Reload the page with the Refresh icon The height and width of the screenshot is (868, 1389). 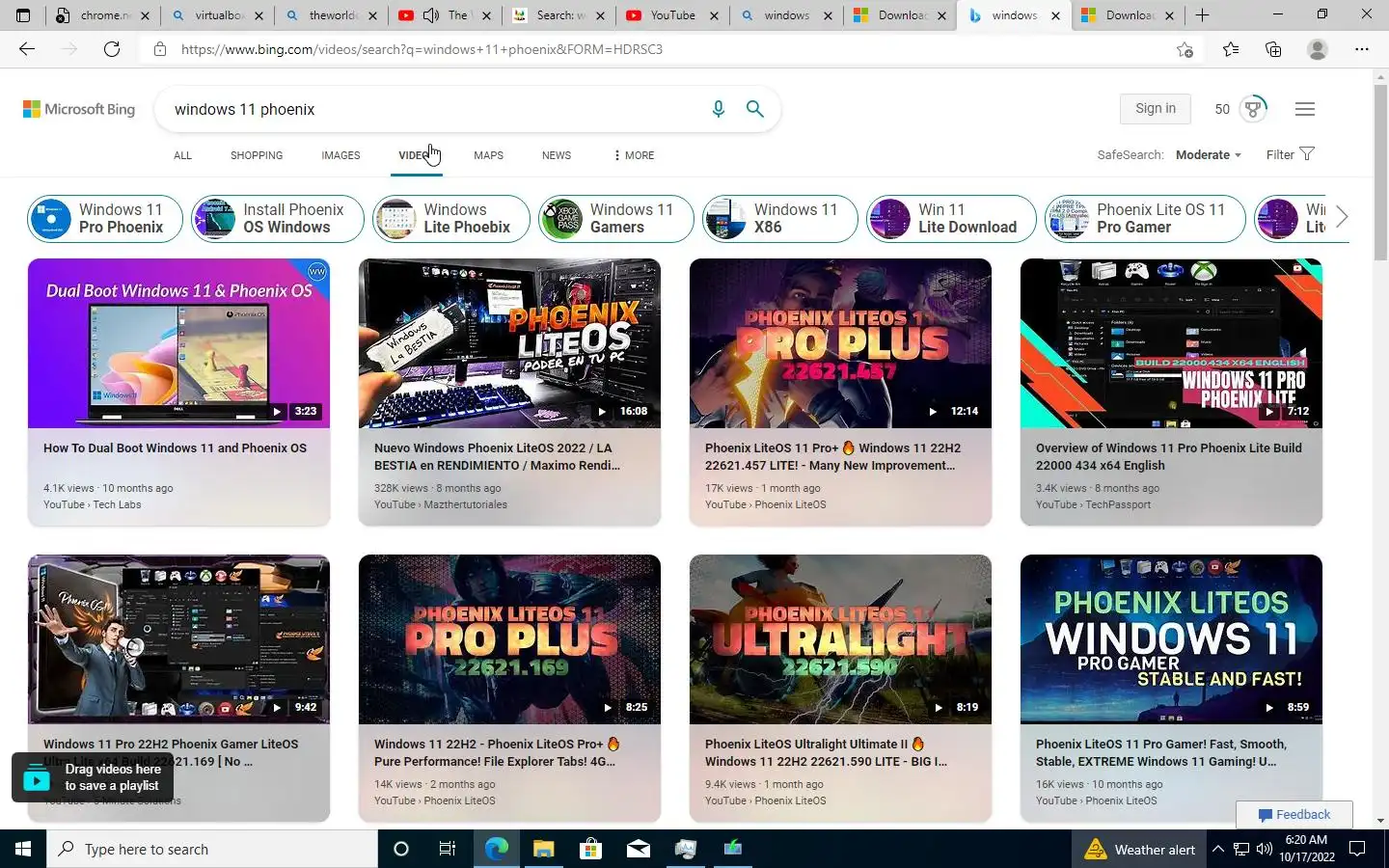pyautogui.click(x=112, y=49)
